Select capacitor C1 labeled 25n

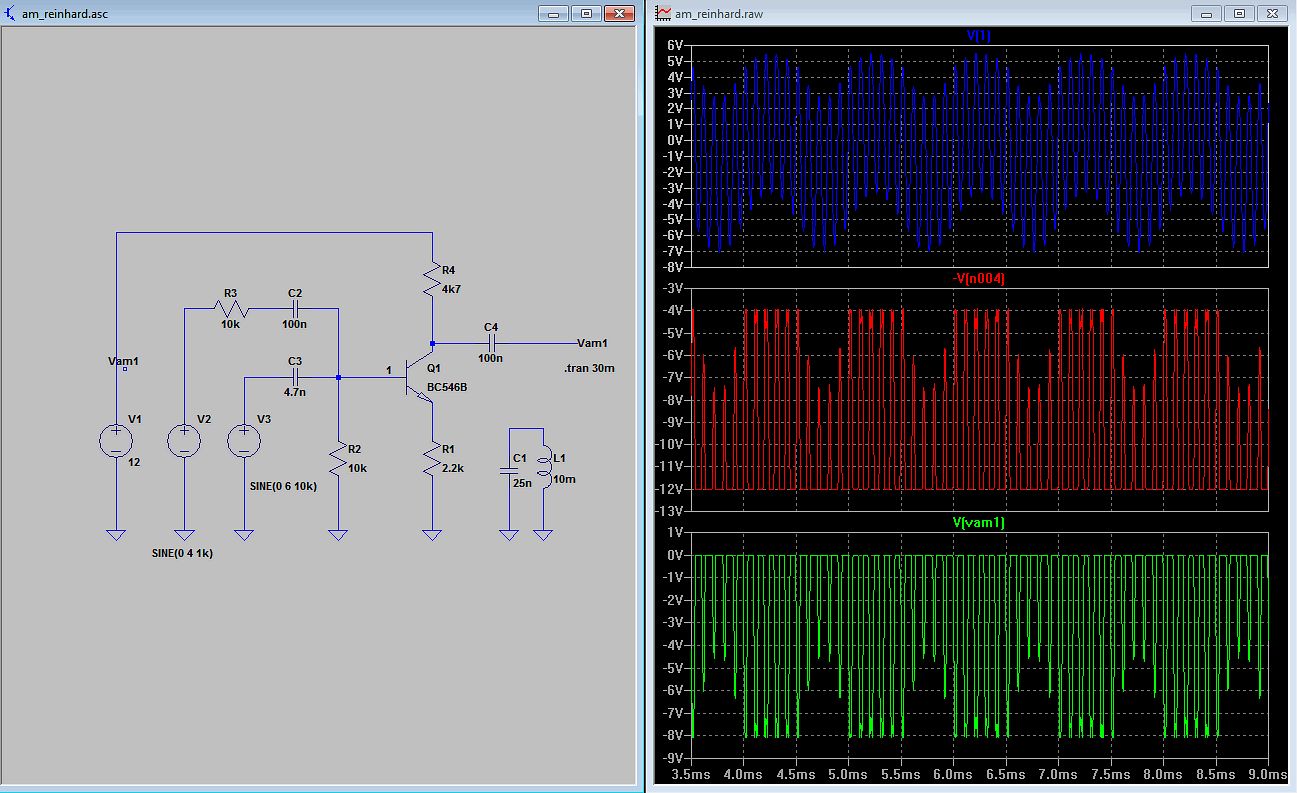point(509,470)
